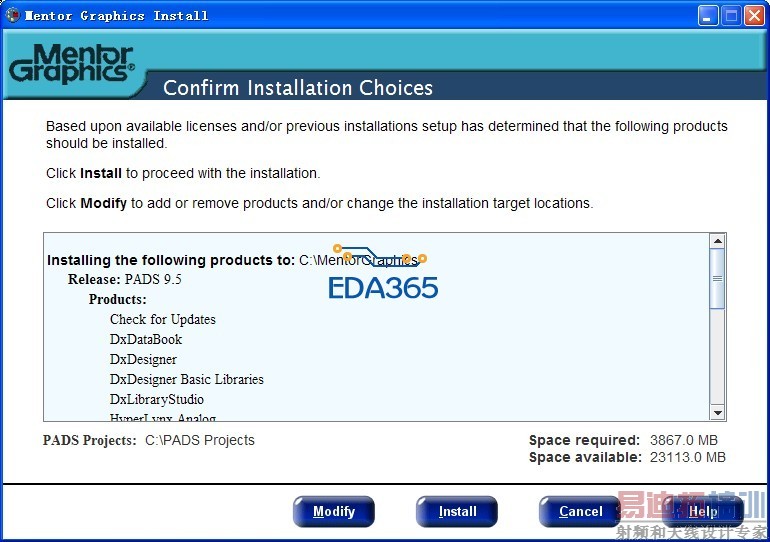Open Help for this installer page
This screenshot has width=770, height=542.
pos(703,512)
